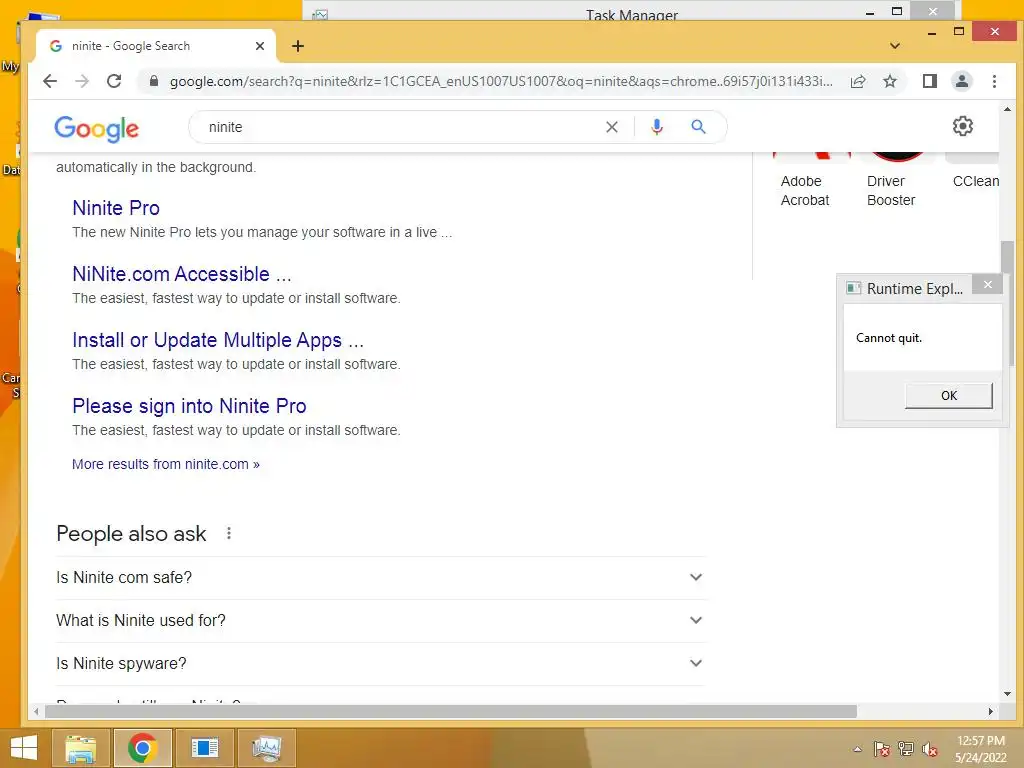
Task: Open the Chrome profile avatar
Action: click(961, 81)
